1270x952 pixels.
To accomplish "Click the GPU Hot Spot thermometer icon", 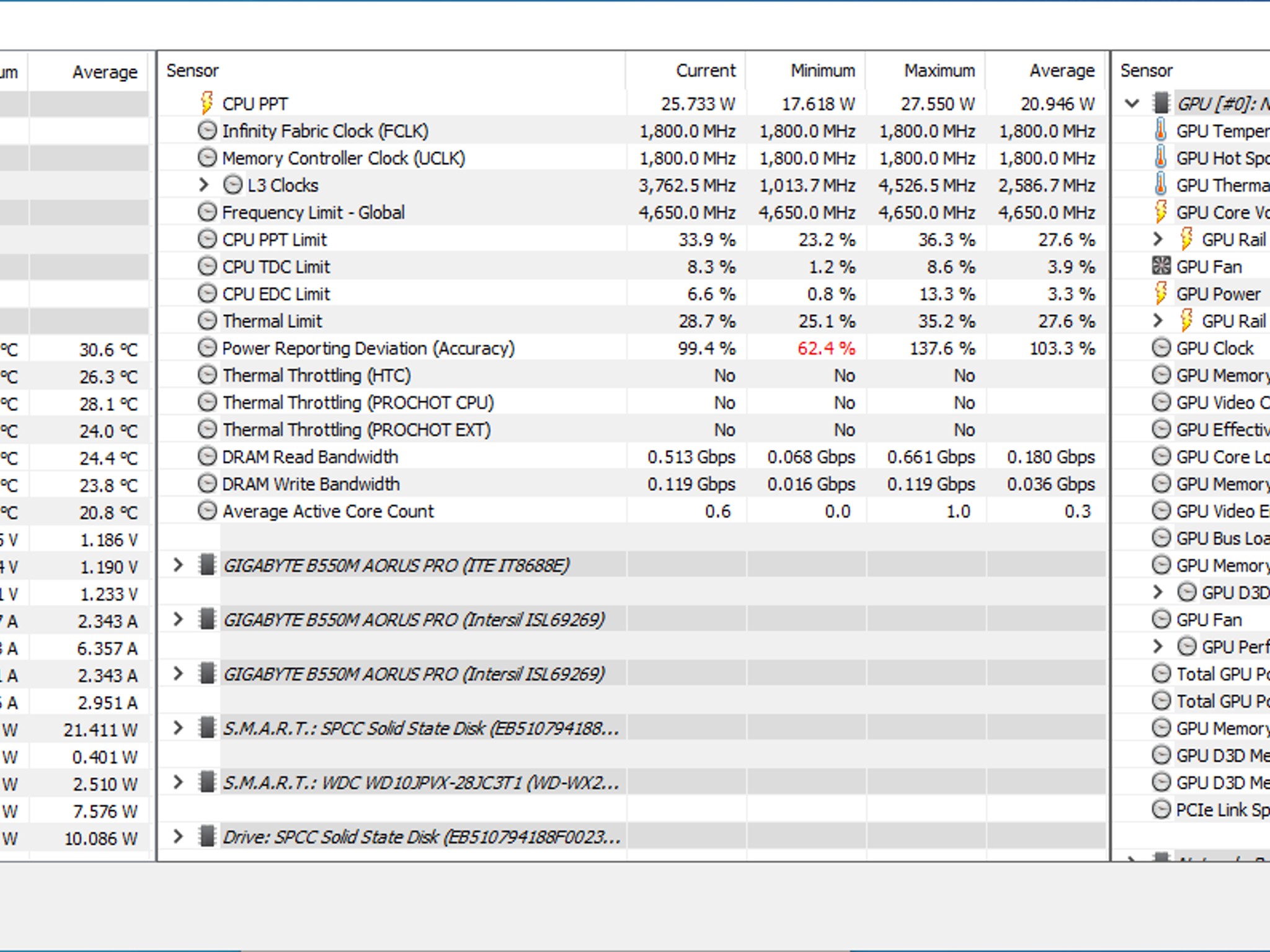I will [1160, 157].
